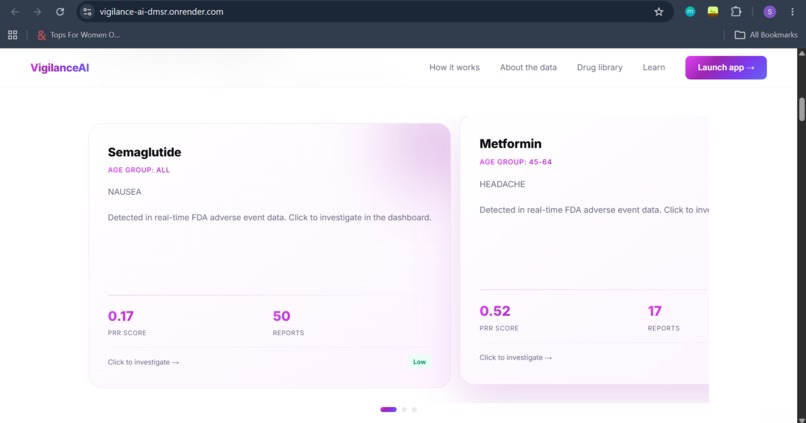
Task: Open the purple 'S' profile avatar
Action: pyautogui.click(x=770, y=12)
